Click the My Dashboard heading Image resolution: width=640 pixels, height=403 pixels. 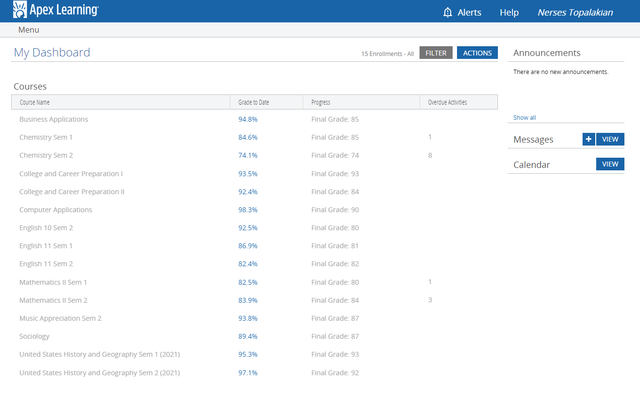click(x=52, y=52)
